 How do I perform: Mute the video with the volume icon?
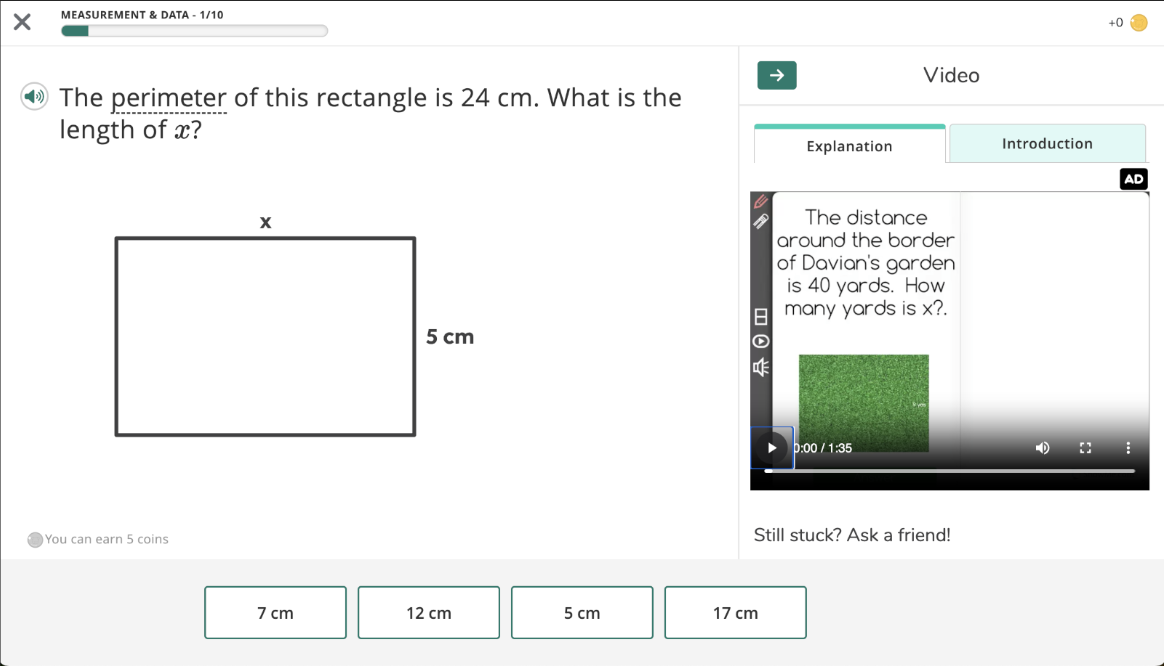1042,448
